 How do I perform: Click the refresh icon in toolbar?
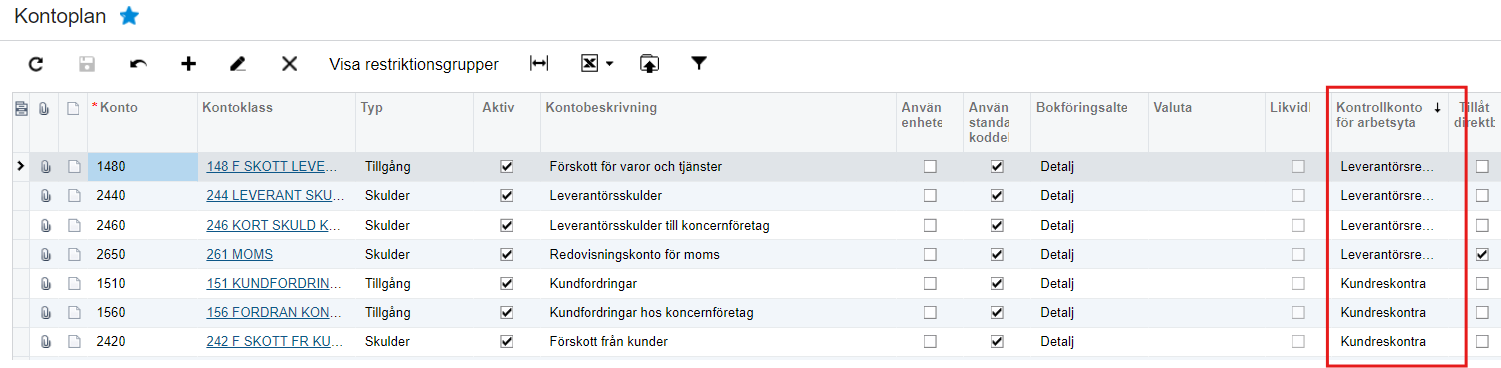point(36,64)
